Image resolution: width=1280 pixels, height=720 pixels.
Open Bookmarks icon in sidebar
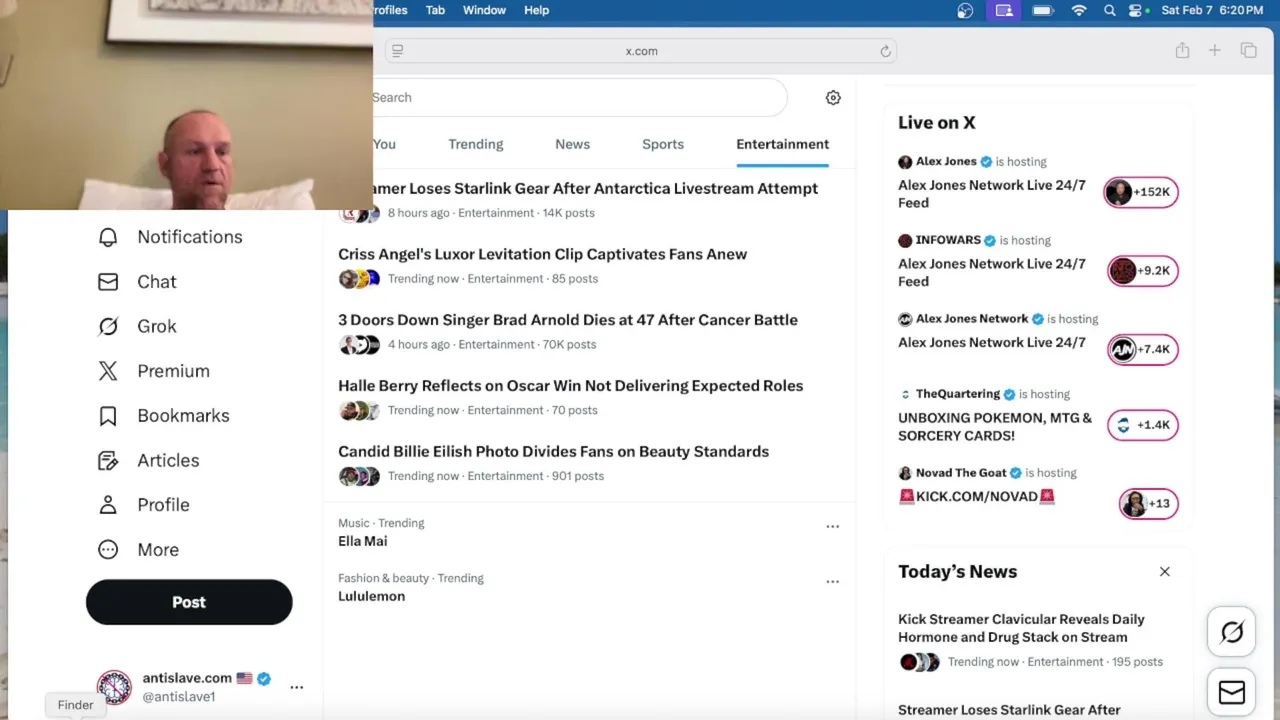point(108,416)
